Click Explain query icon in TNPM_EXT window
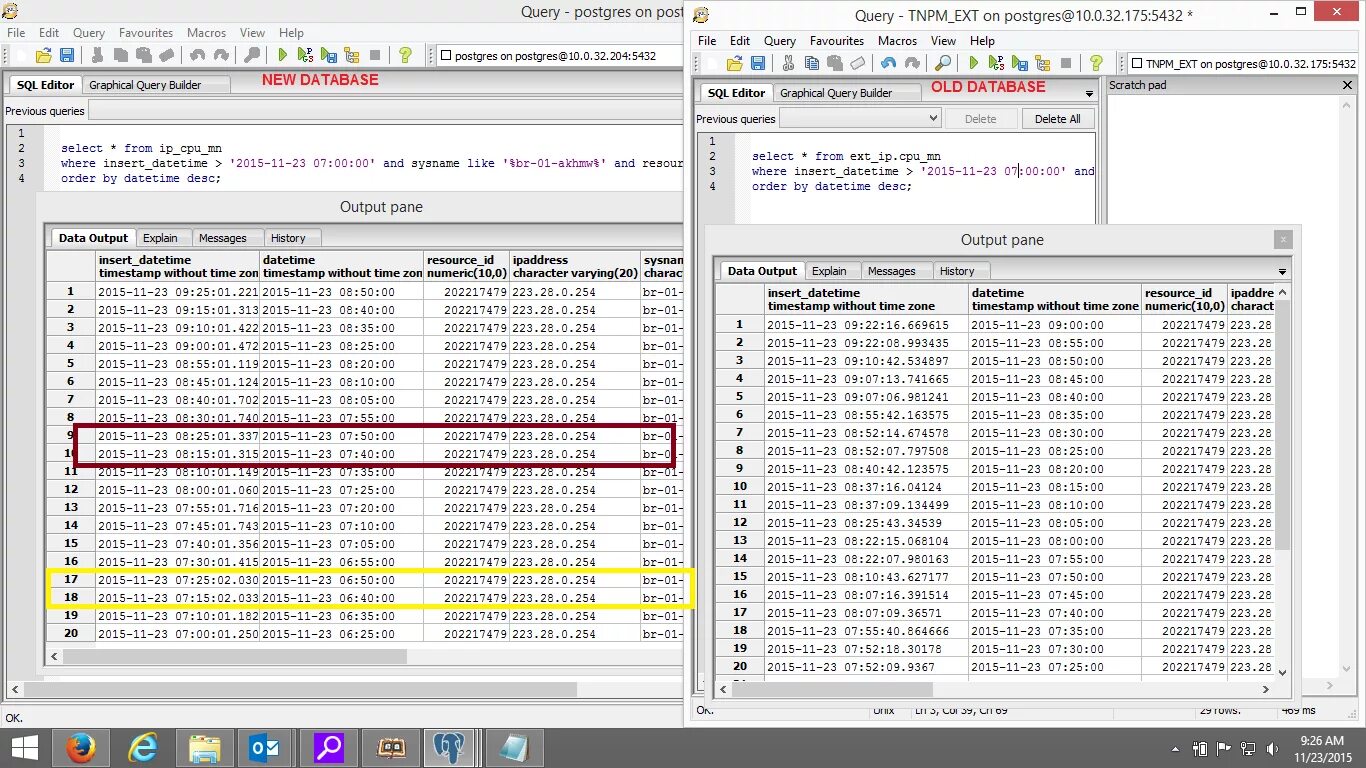 [x=997, y=63]
